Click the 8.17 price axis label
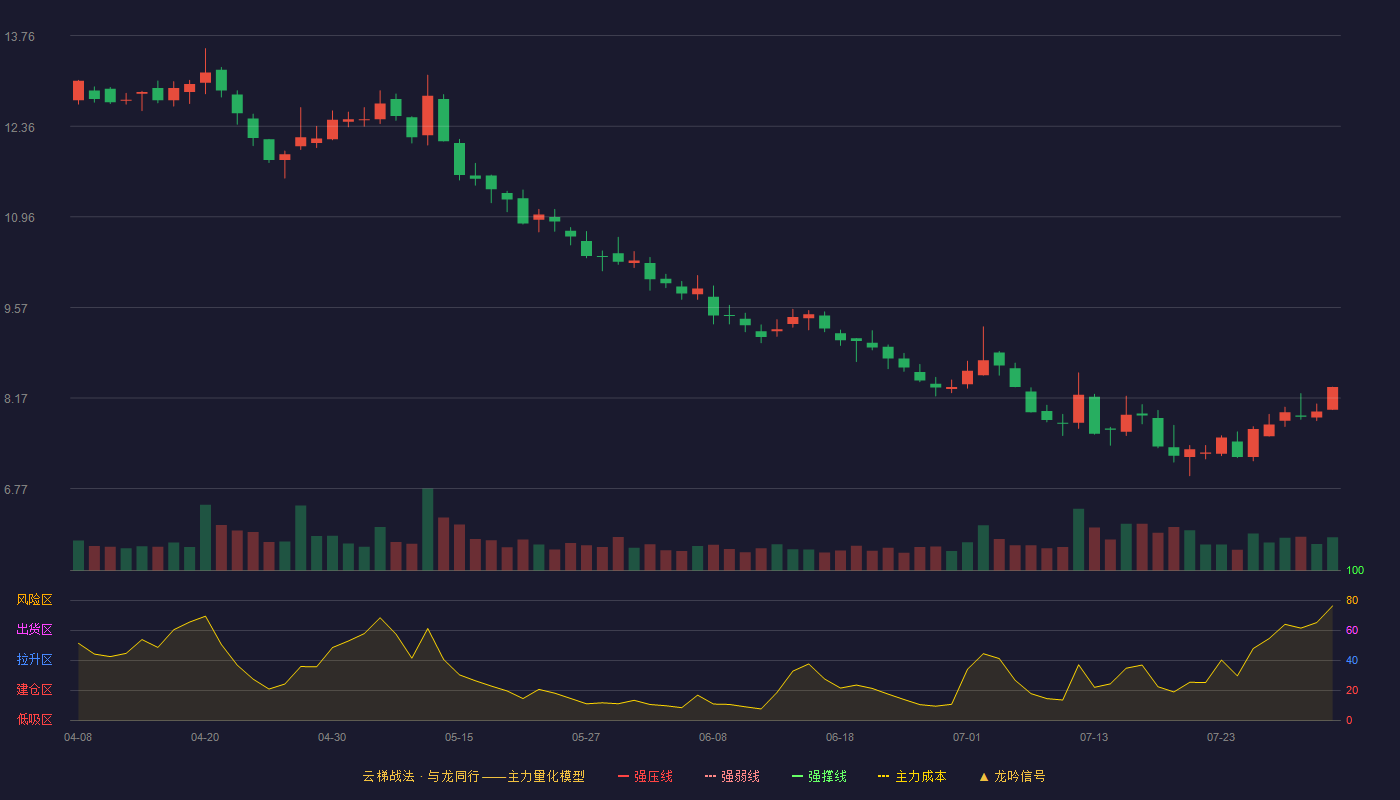1400x800 pixels. click(x=16, y=399)
